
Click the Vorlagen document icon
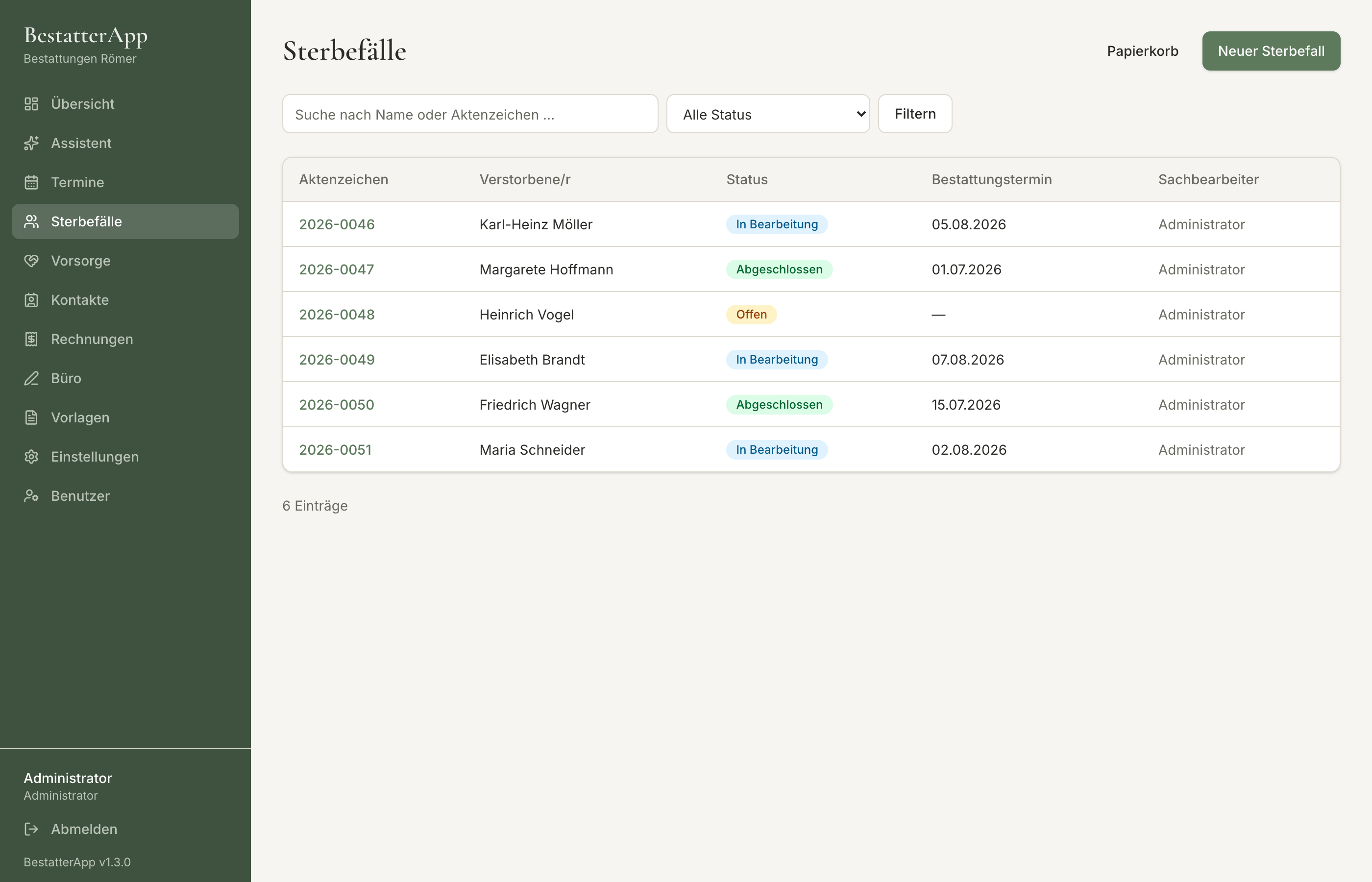click(31, 417)
